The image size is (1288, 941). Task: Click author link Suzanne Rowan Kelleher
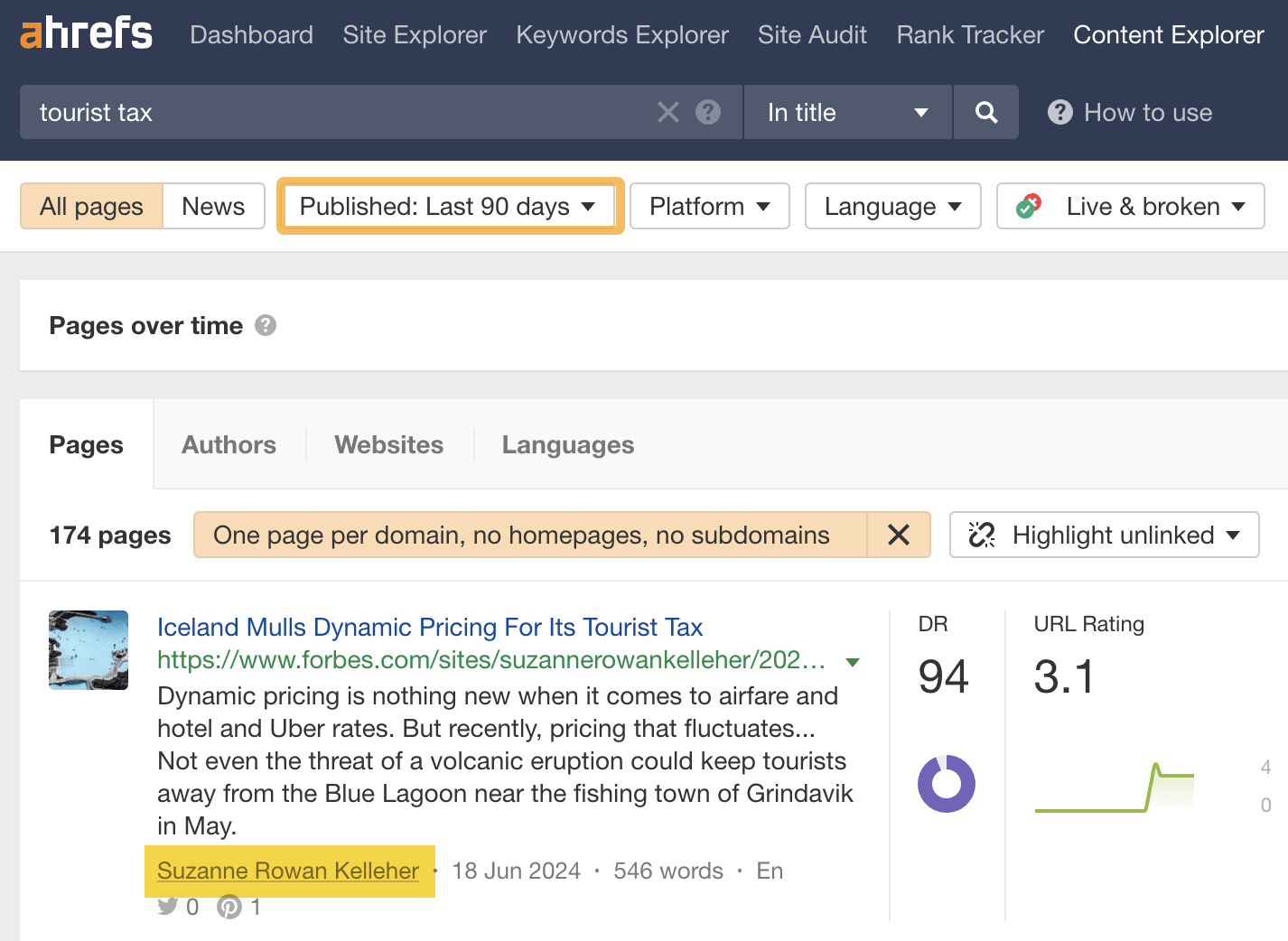[x=288, y=870]
